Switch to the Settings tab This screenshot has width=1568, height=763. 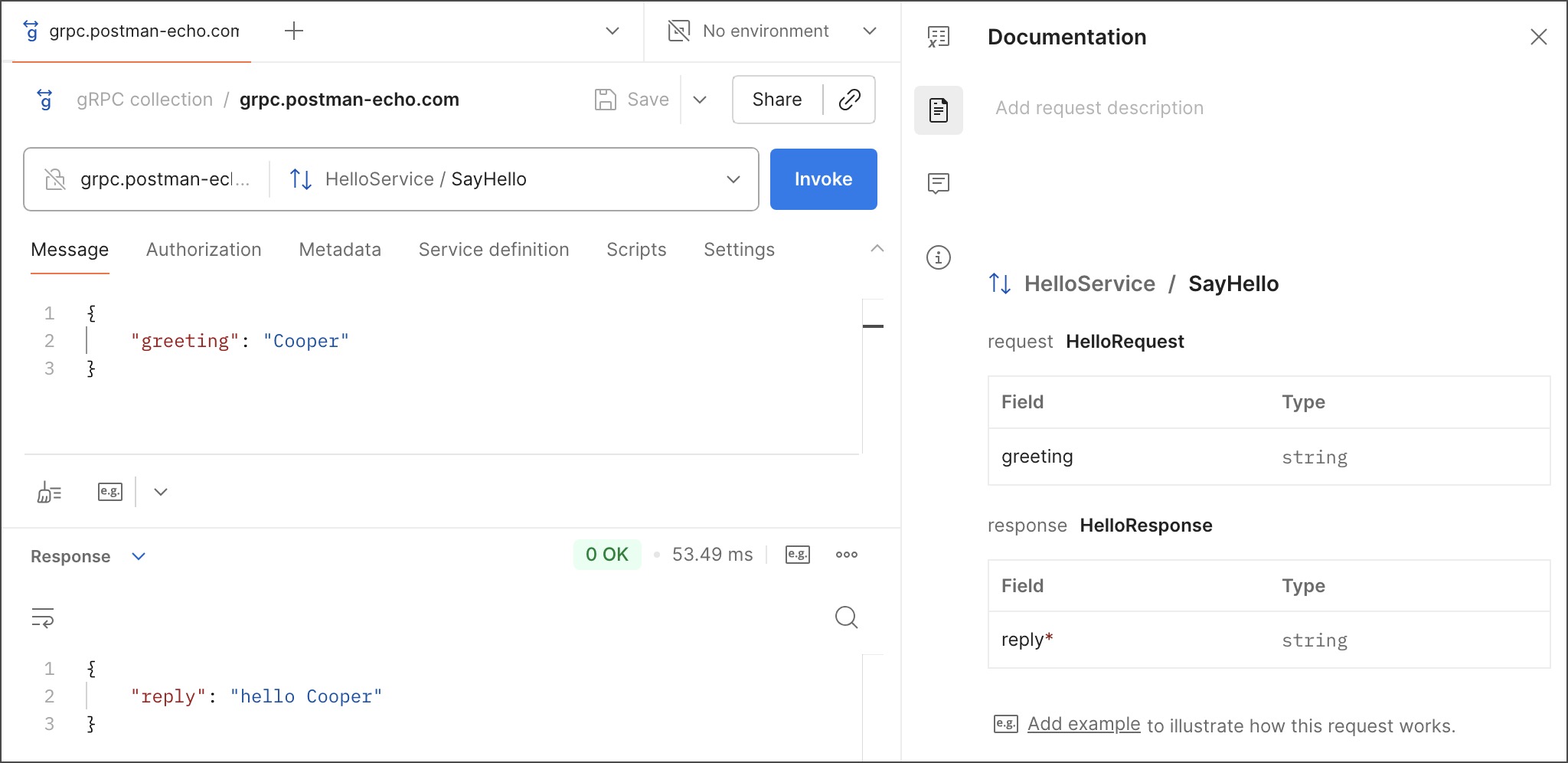tap(739, 250)
